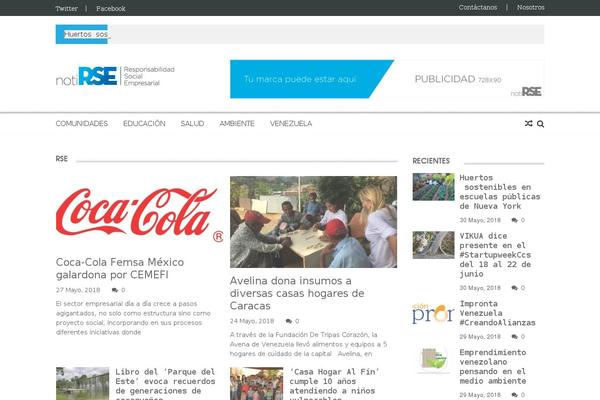The image size is (600, 400).
Task: Click comment icon under Avelina article
Action: click(289, 321)
